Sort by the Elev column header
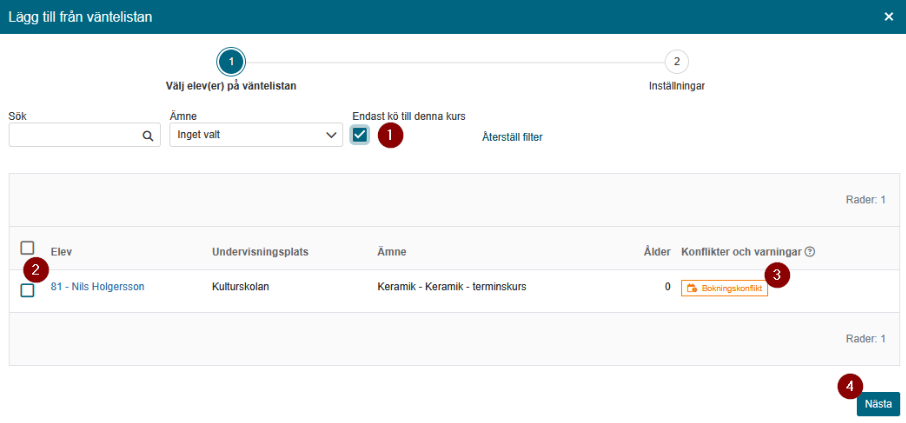The height and width of the screenshot is (423, 906). (x=61, y=252)
